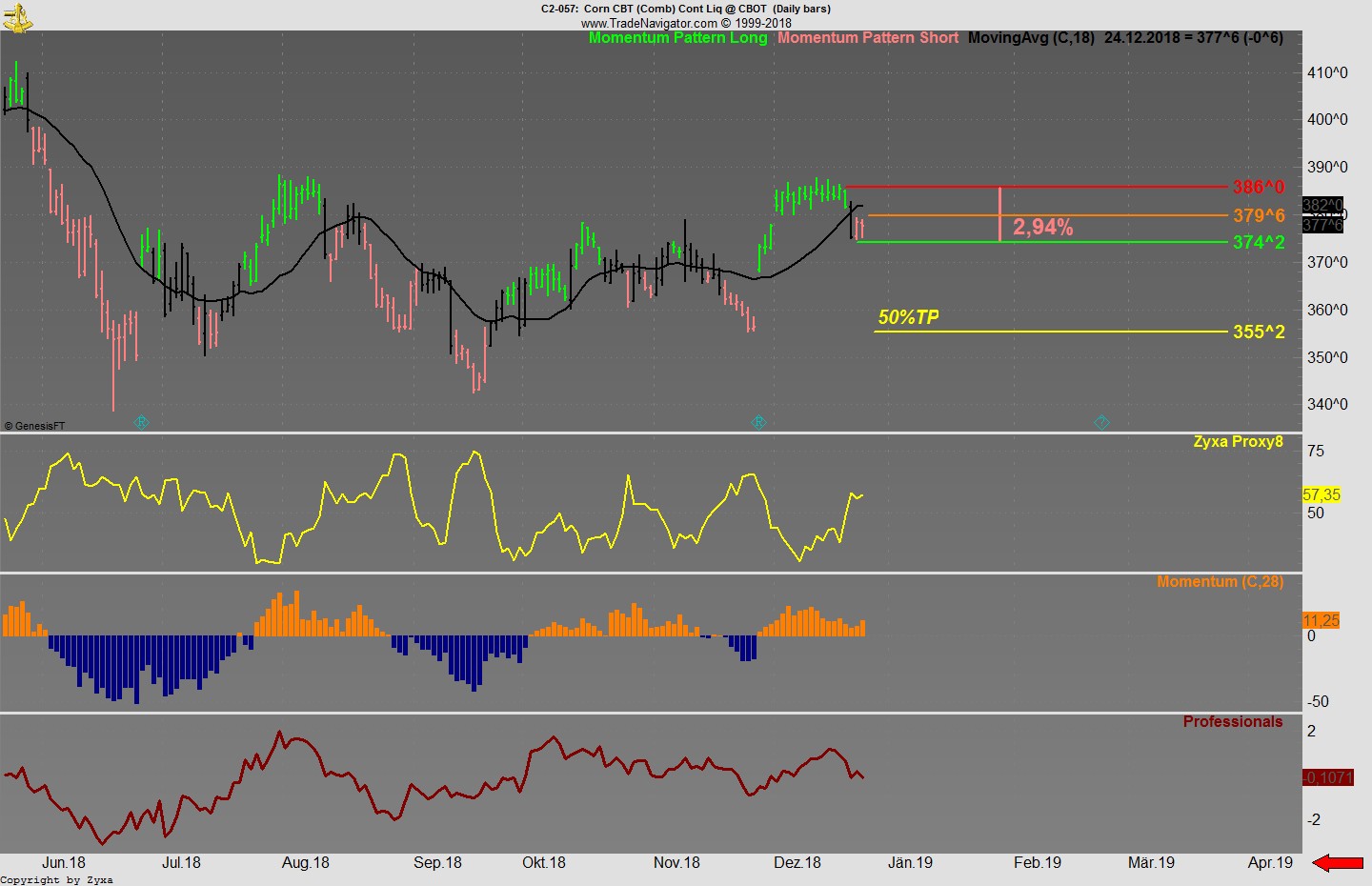Click the 'Momentum Pattern Long' legend label

tap(677, 38)
